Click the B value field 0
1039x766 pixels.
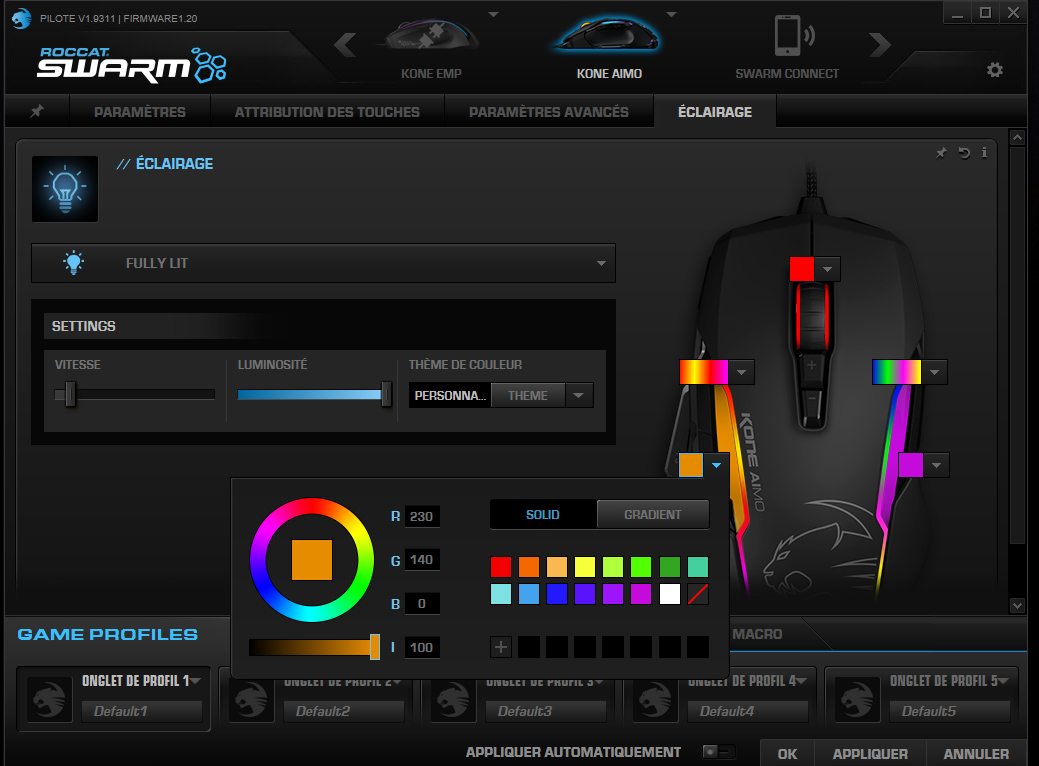[x=421, y=604]
